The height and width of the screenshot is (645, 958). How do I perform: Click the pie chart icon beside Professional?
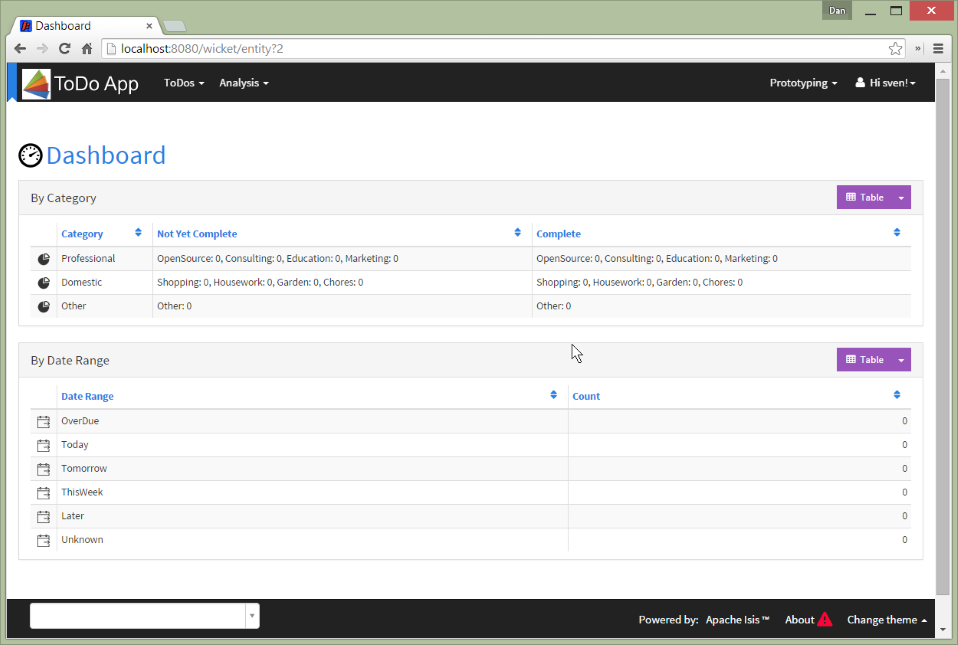click(43, 259)
